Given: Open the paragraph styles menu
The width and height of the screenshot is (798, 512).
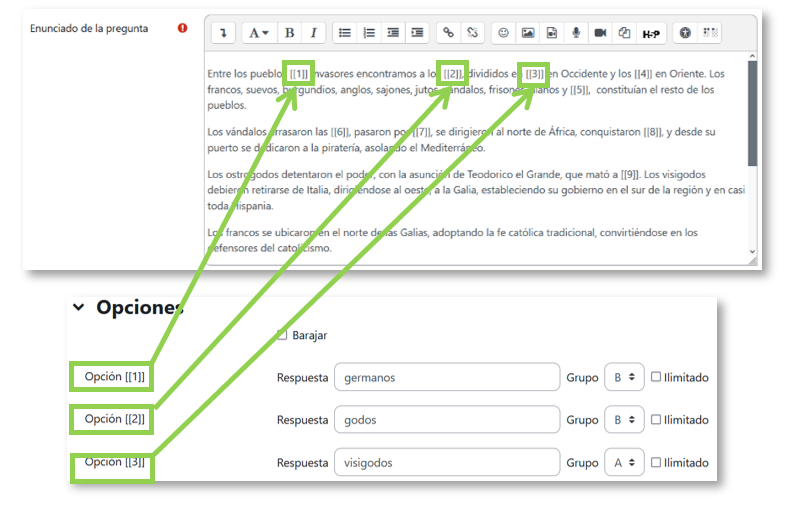Looking at the screenshot, I should click(x=259, y=33).
